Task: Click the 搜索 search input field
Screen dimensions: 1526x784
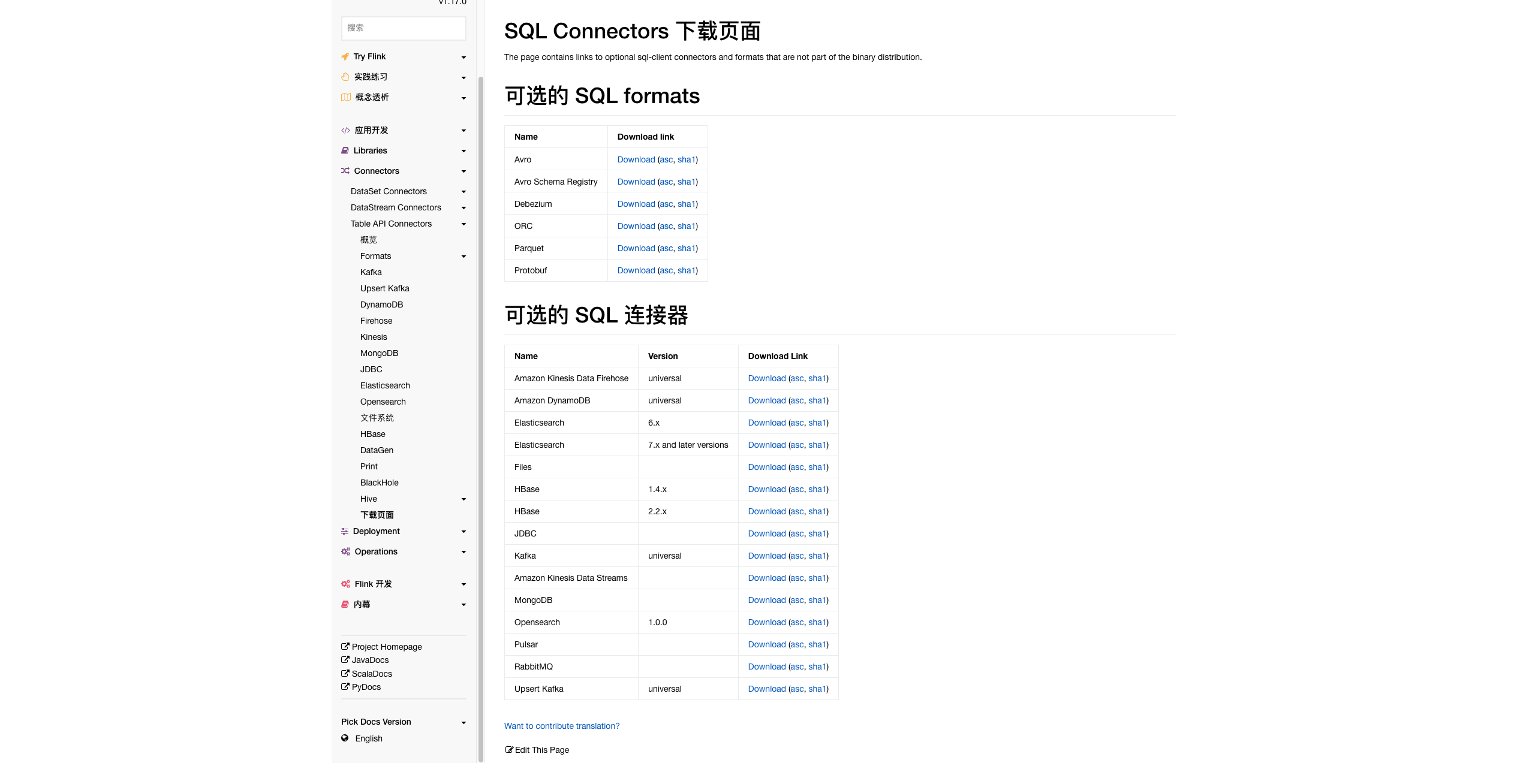Action: pyautogui.click(x=404, y=28)
